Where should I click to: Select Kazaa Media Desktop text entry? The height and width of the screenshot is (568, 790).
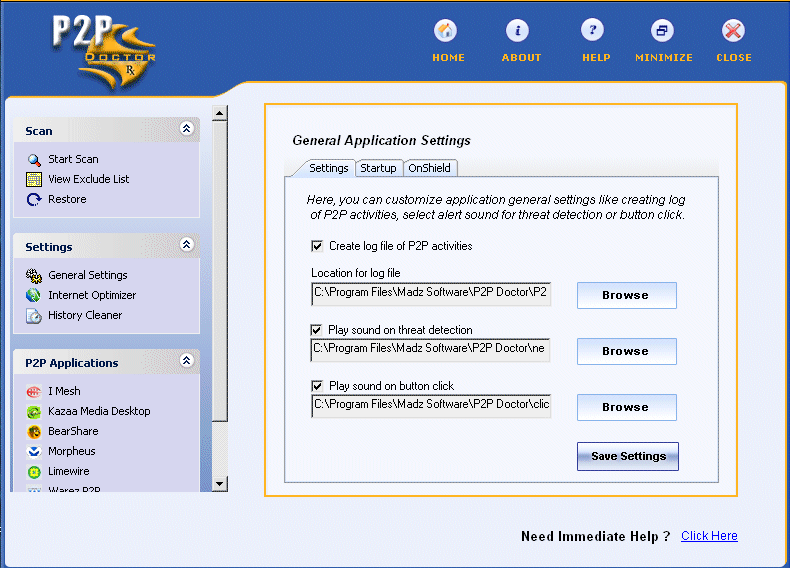click(99, 411)
